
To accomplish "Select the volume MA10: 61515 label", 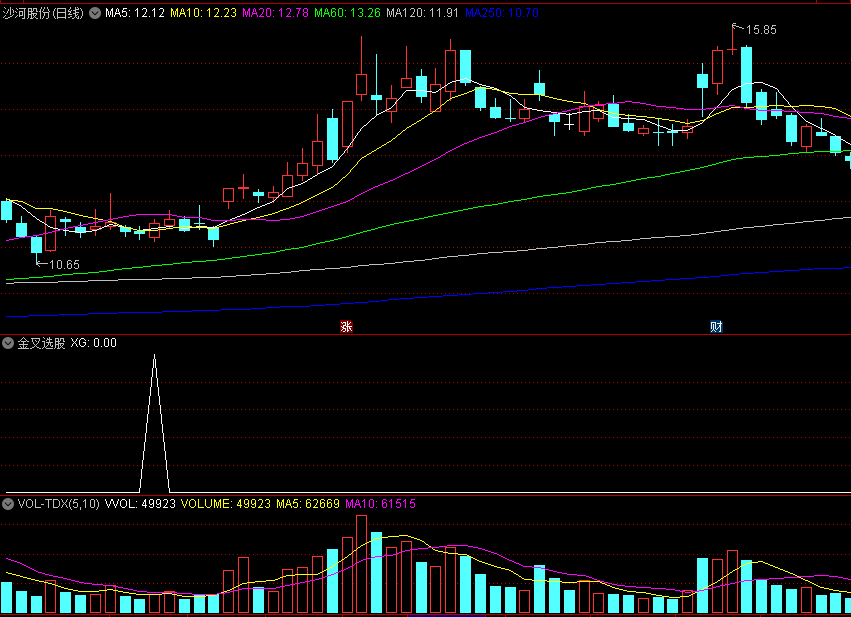I will click(x=380, y=504).
